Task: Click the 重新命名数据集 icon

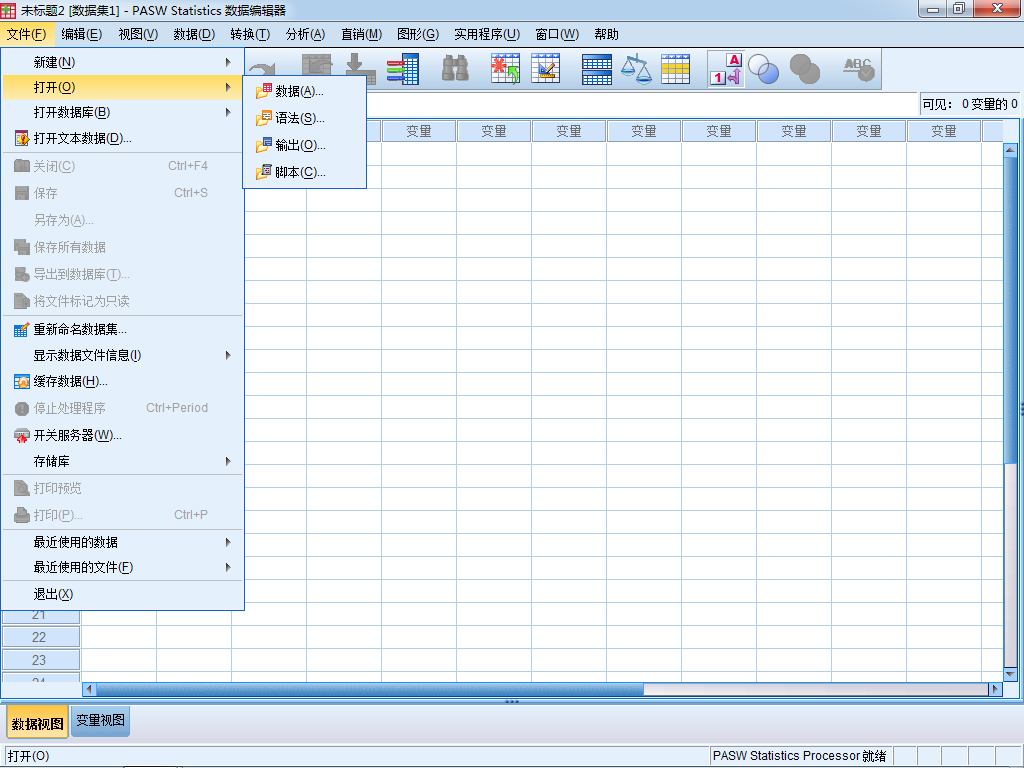Action: (22, 329)
